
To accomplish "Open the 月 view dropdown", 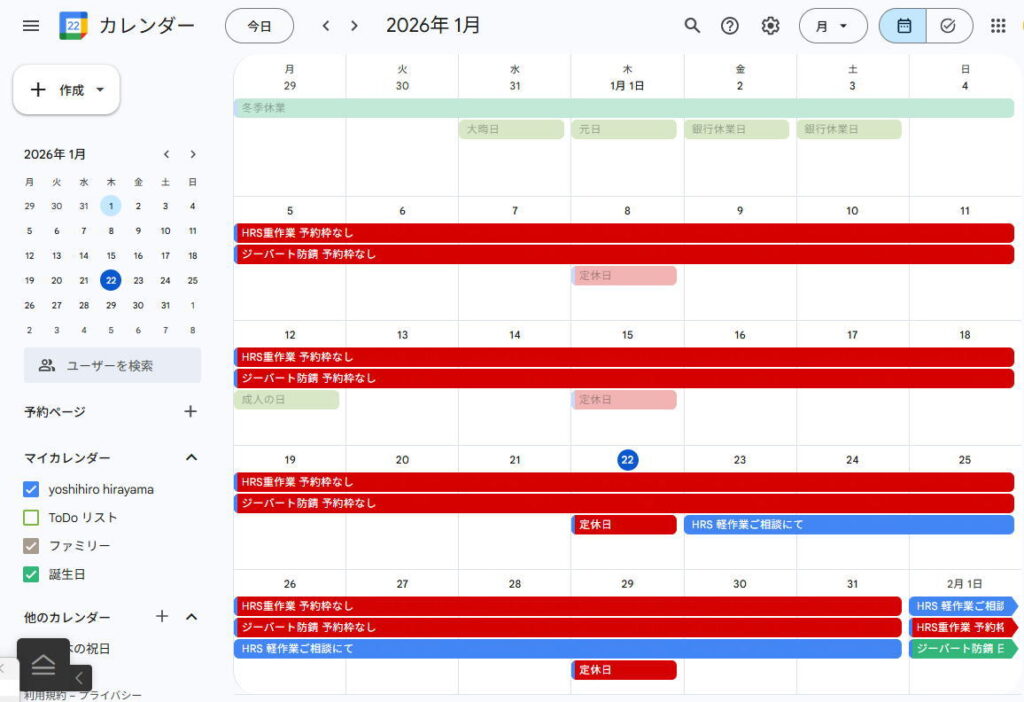I will (833, 25).
